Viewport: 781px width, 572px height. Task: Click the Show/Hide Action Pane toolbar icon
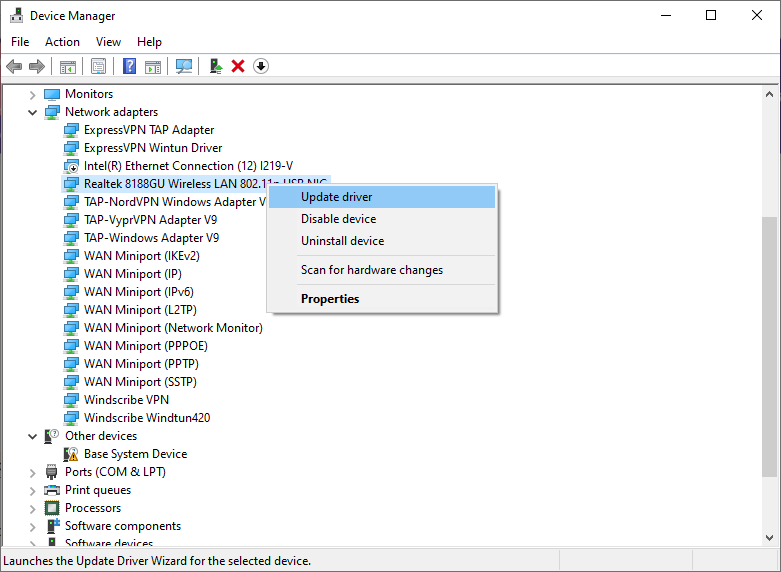tap(153, 66)
